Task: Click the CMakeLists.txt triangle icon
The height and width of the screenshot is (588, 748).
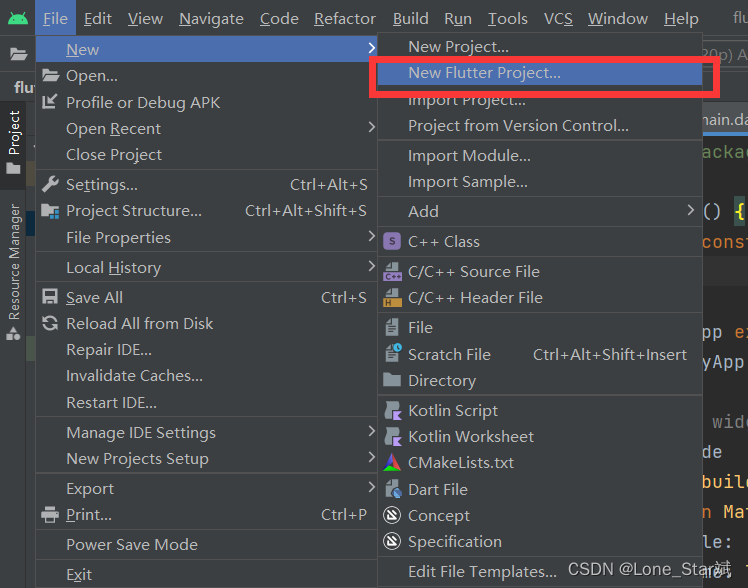Action: (392, 463)
